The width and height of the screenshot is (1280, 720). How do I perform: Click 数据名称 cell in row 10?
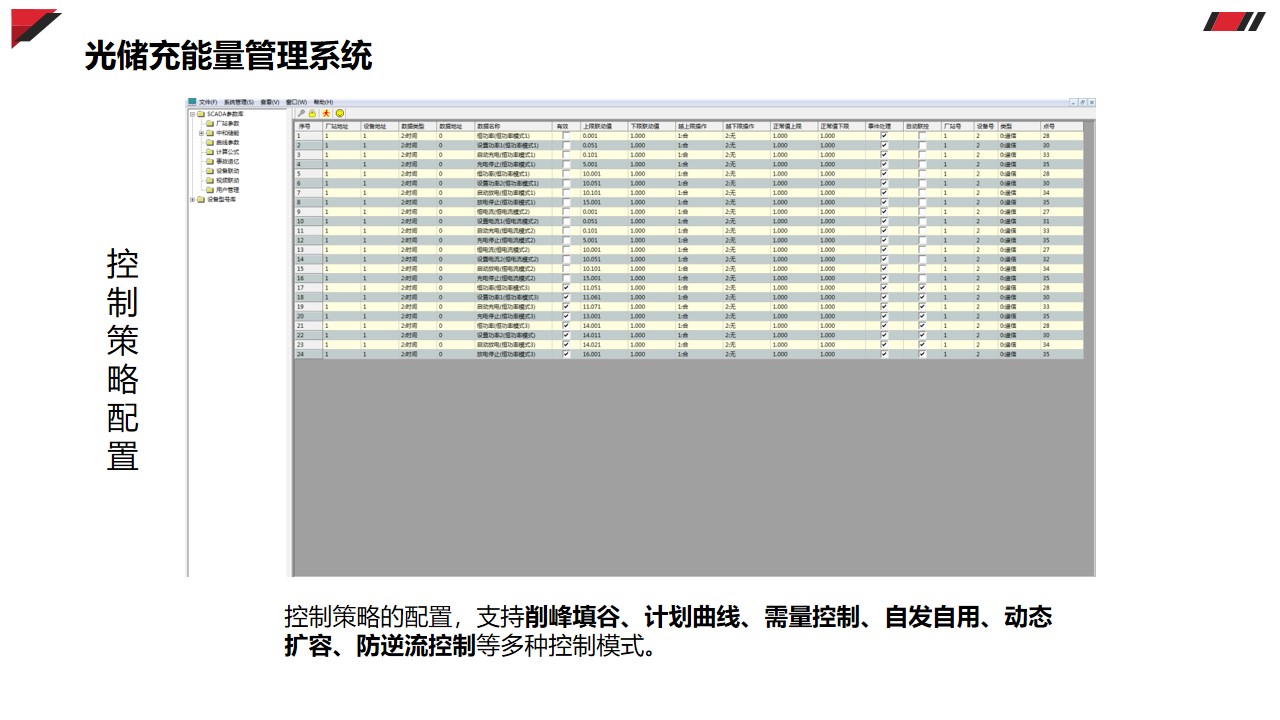[515, 221]
